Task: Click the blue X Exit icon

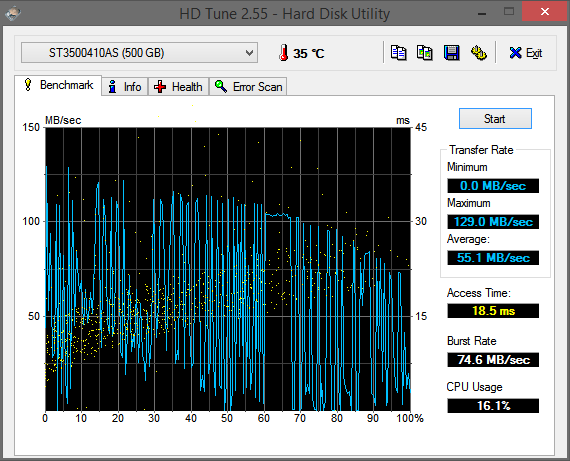Action: pos(515,53)
